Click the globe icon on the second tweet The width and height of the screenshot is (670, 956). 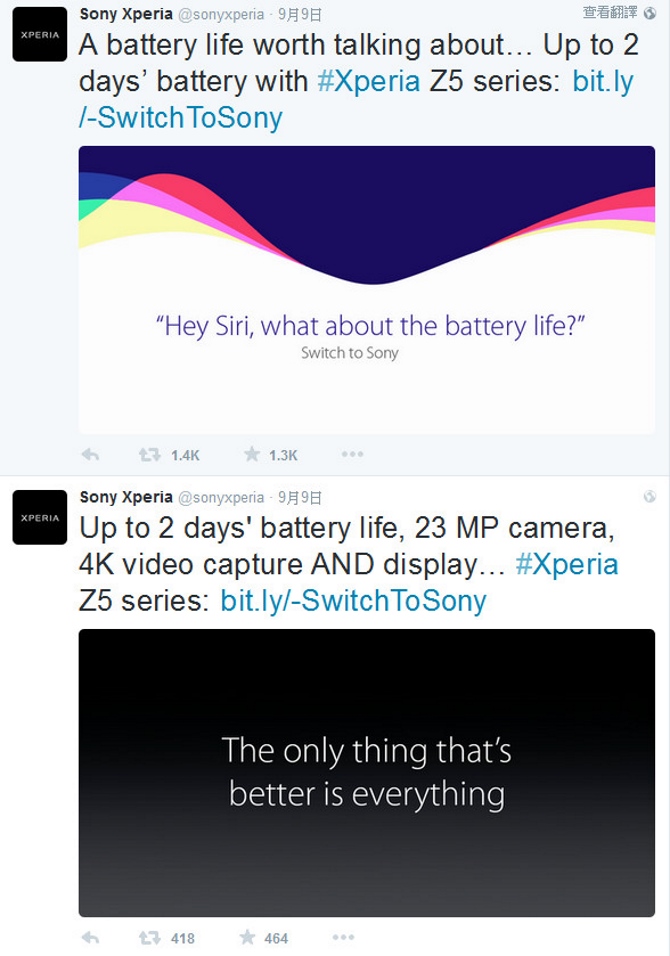click(x=650, y=497)
